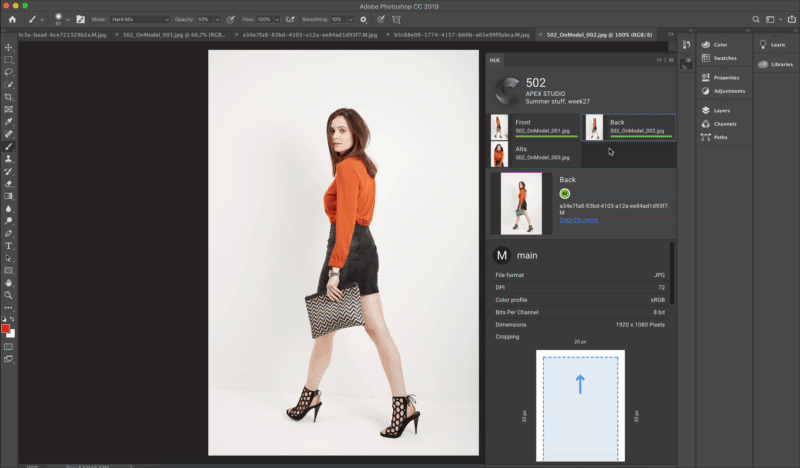Pick the Zoom tool
Viewport: 800px width, 468px height.
(x=9, y=295)
